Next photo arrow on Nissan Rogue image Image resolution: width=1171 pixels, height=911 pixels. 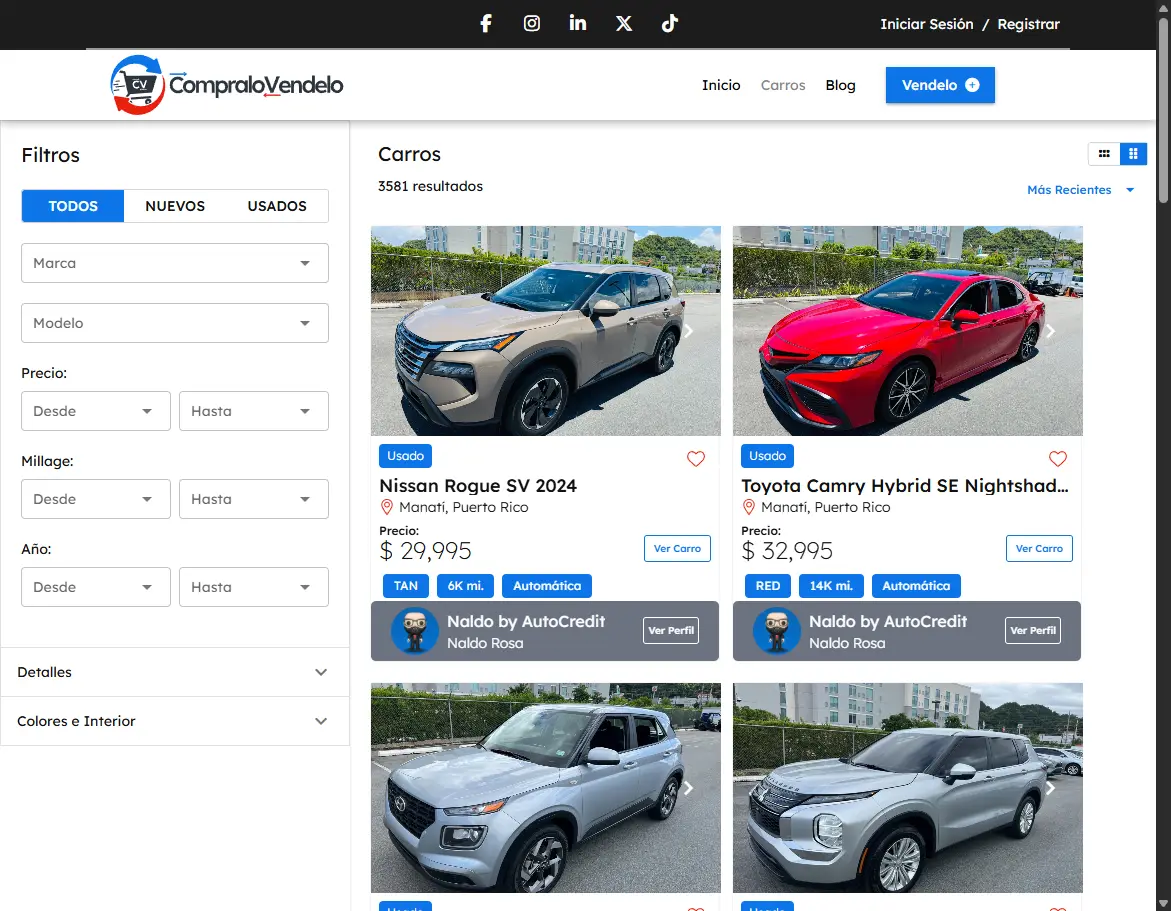click(x=689, y=331)
